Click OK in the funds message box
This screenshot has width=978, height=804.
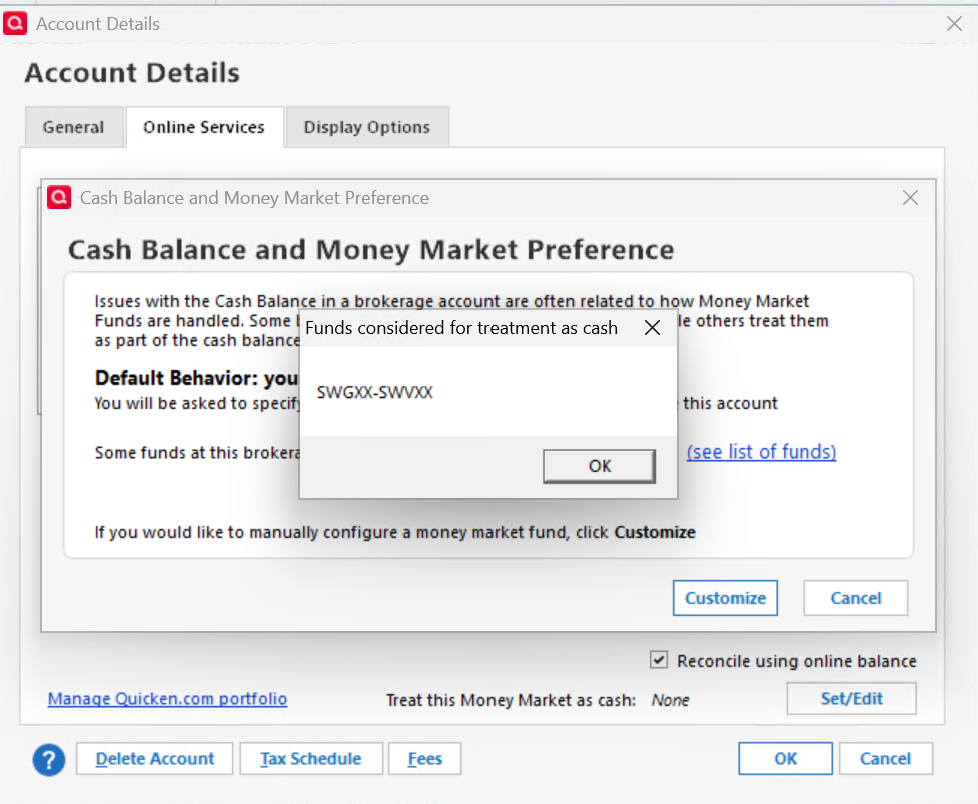click(599, 466)
